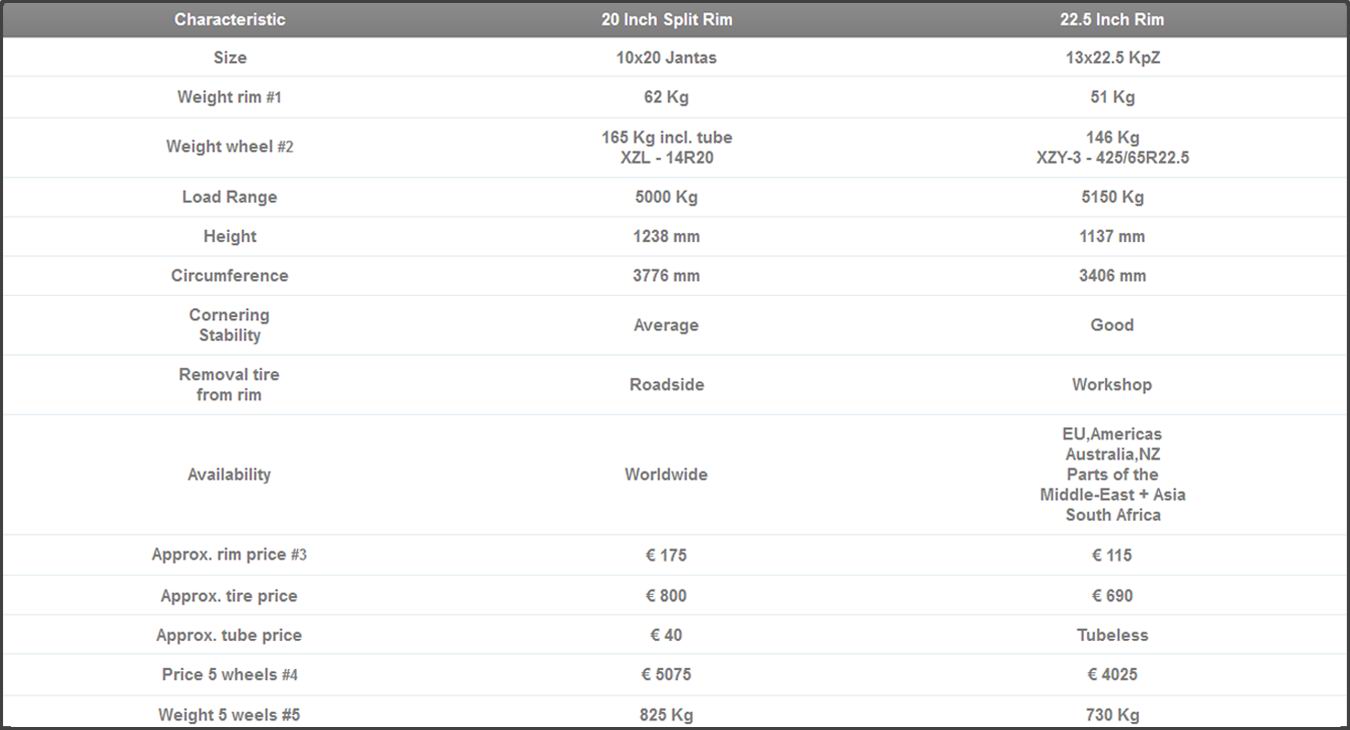Select the Weight rim #1 row label
This screenshot has width=1350, height=730.
tap(229, 97)
